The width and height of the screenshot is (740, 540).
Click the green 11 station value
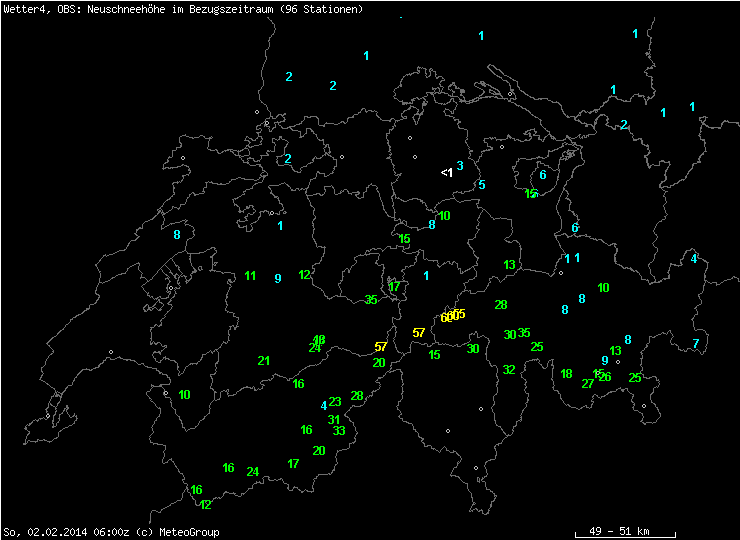coord(250,276)
